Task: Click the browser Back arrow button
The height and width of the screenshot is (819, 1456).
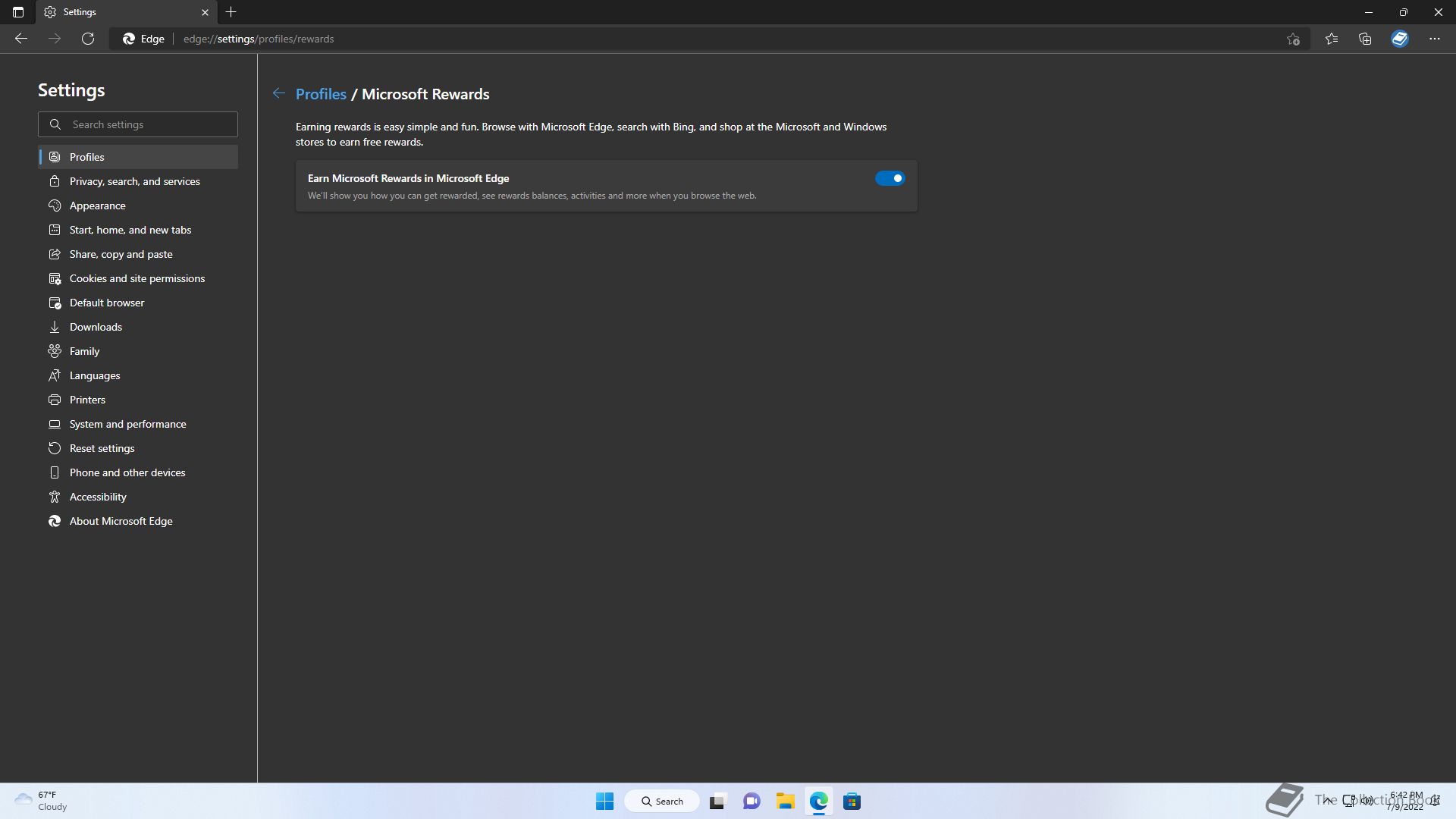Action: [21, 39]
